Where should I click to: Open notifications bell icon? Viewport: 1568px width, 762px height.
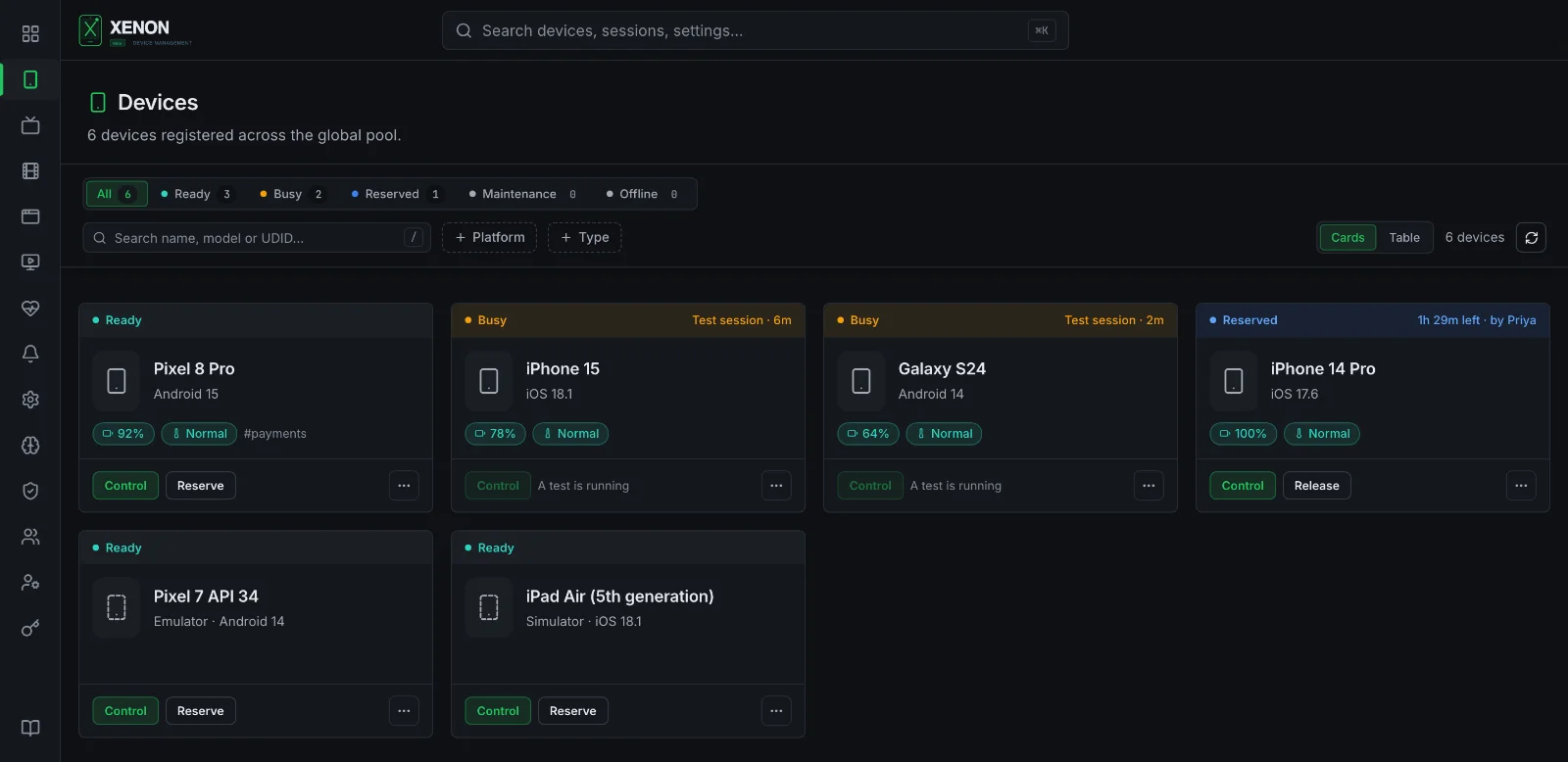[x=30, y=354]
